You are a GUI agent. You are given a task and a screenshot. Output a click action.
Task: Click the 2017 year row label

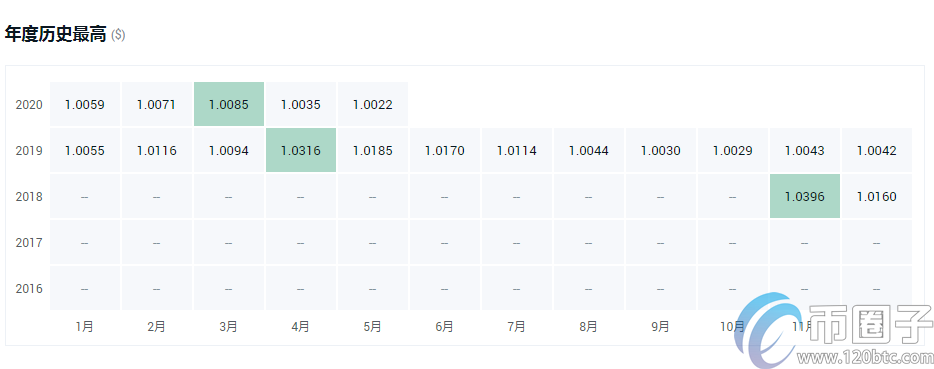pyautogui.click(x=29, y=243)
